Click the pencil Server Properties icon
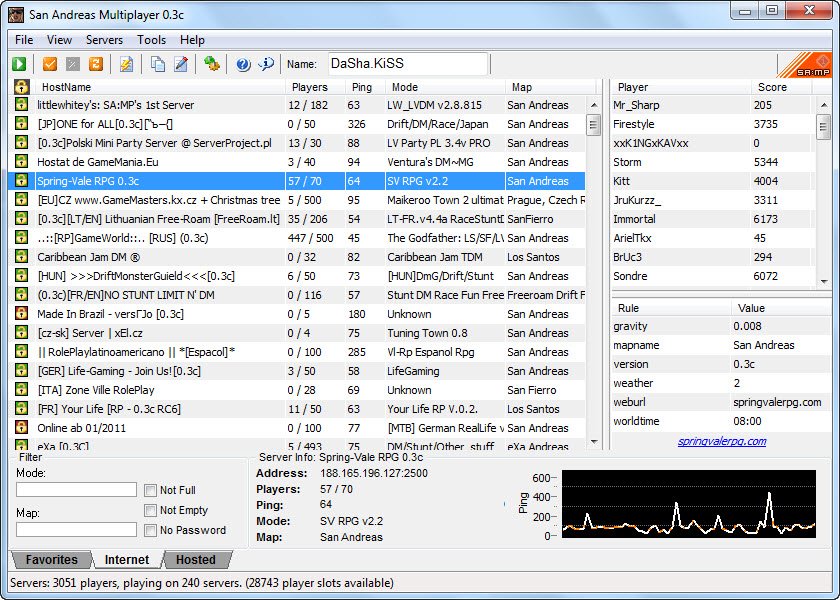Screen dimensions: 840x600 coord(181,64)
